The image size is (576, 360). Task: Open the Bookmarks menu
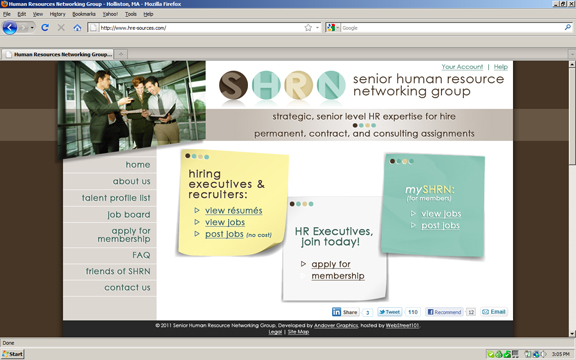point(84,14)
